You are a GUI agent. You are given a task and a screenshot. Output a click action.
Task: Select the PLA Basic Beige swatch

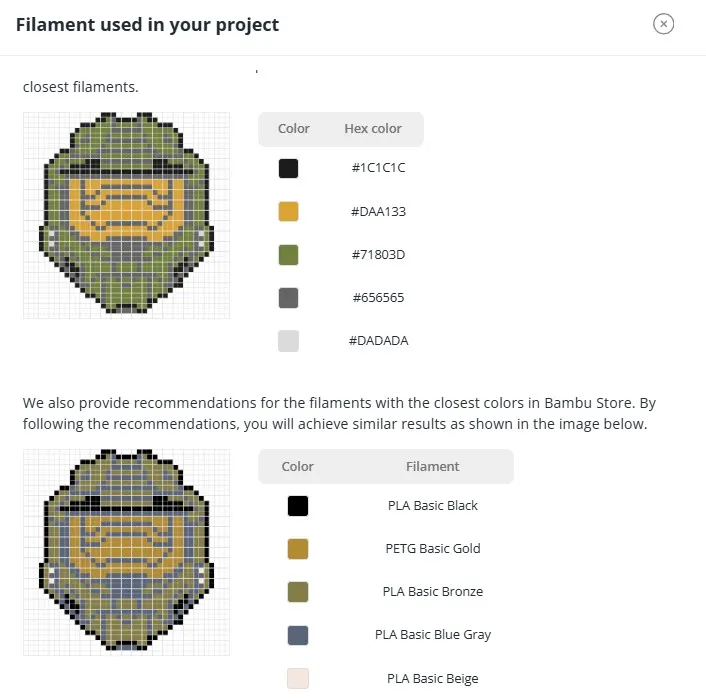click(298, 678)
